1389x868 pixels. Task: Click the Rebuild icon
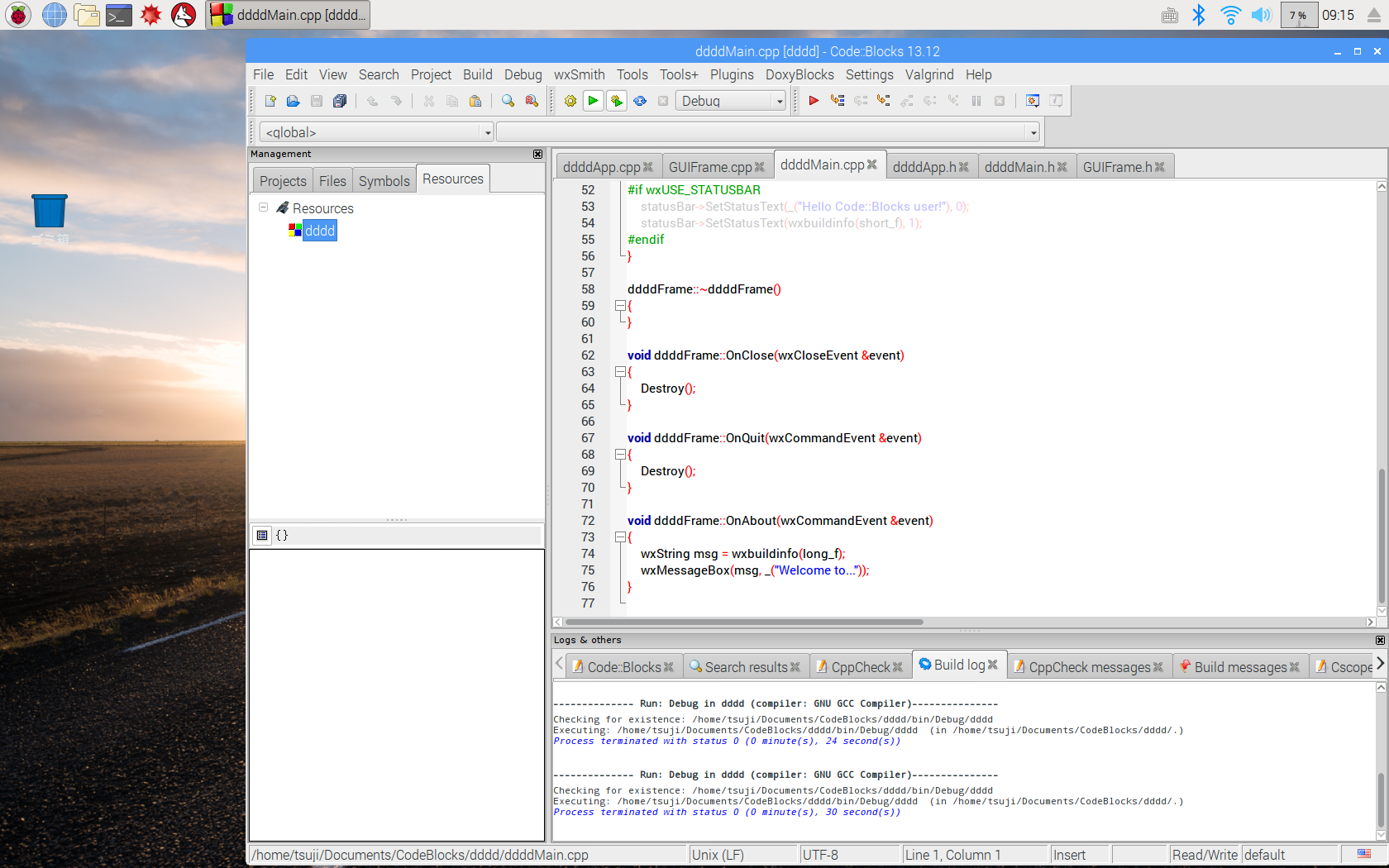(640, 101)
